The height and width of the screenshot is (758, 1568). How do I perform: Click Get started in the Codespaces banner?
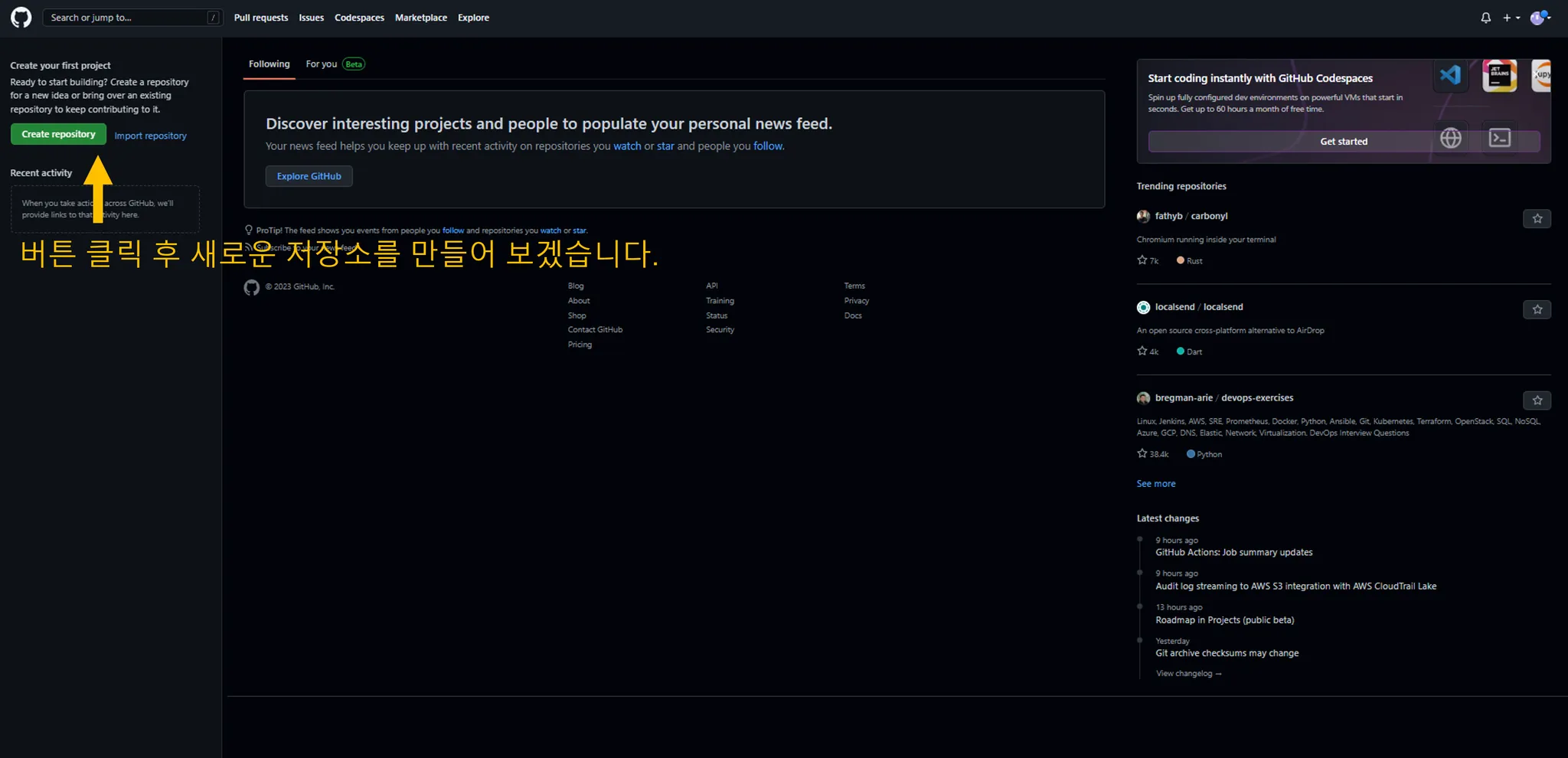click(1344, 142)
